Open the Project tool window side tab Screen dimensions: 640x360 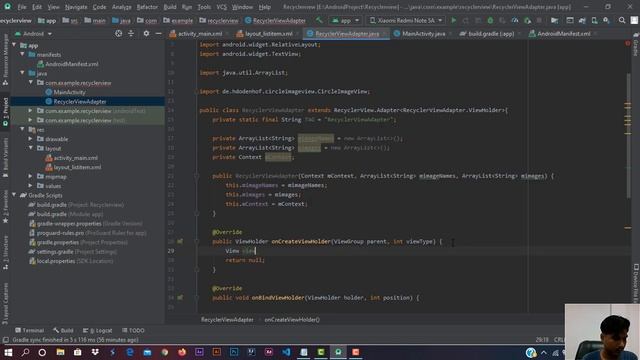pyautogui.click(x=5, y=112)
